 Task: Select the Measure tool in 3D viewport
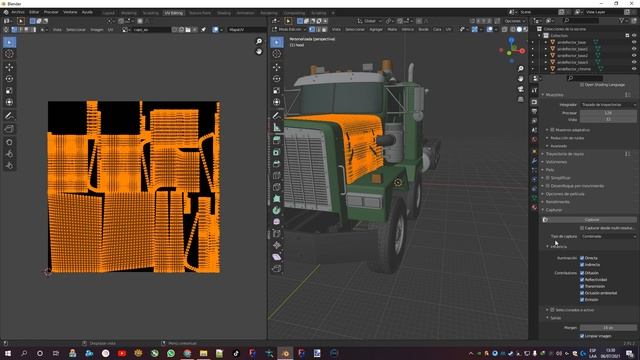[277, 127]
